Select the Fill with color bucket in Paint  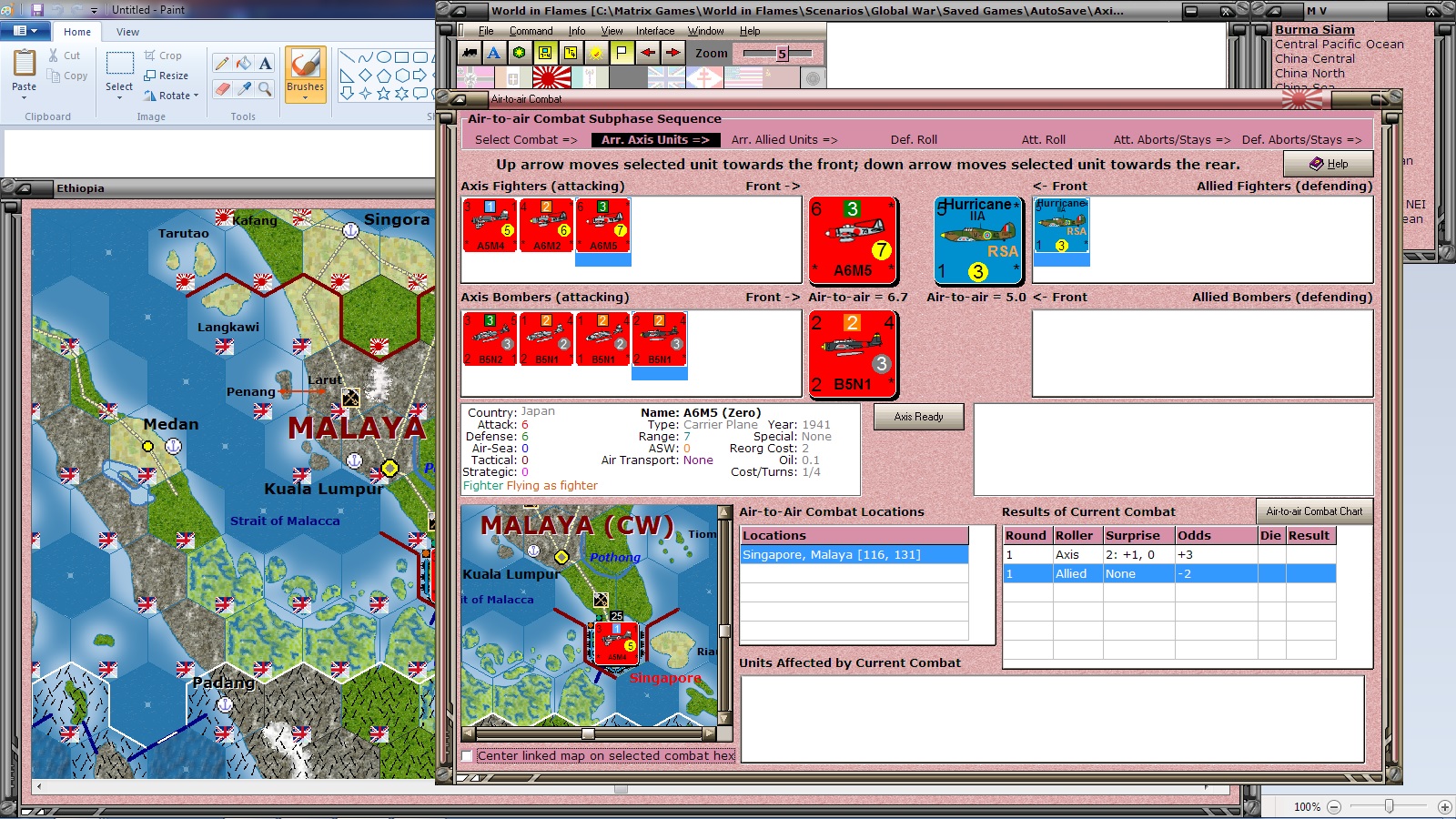tap(244, 63)
